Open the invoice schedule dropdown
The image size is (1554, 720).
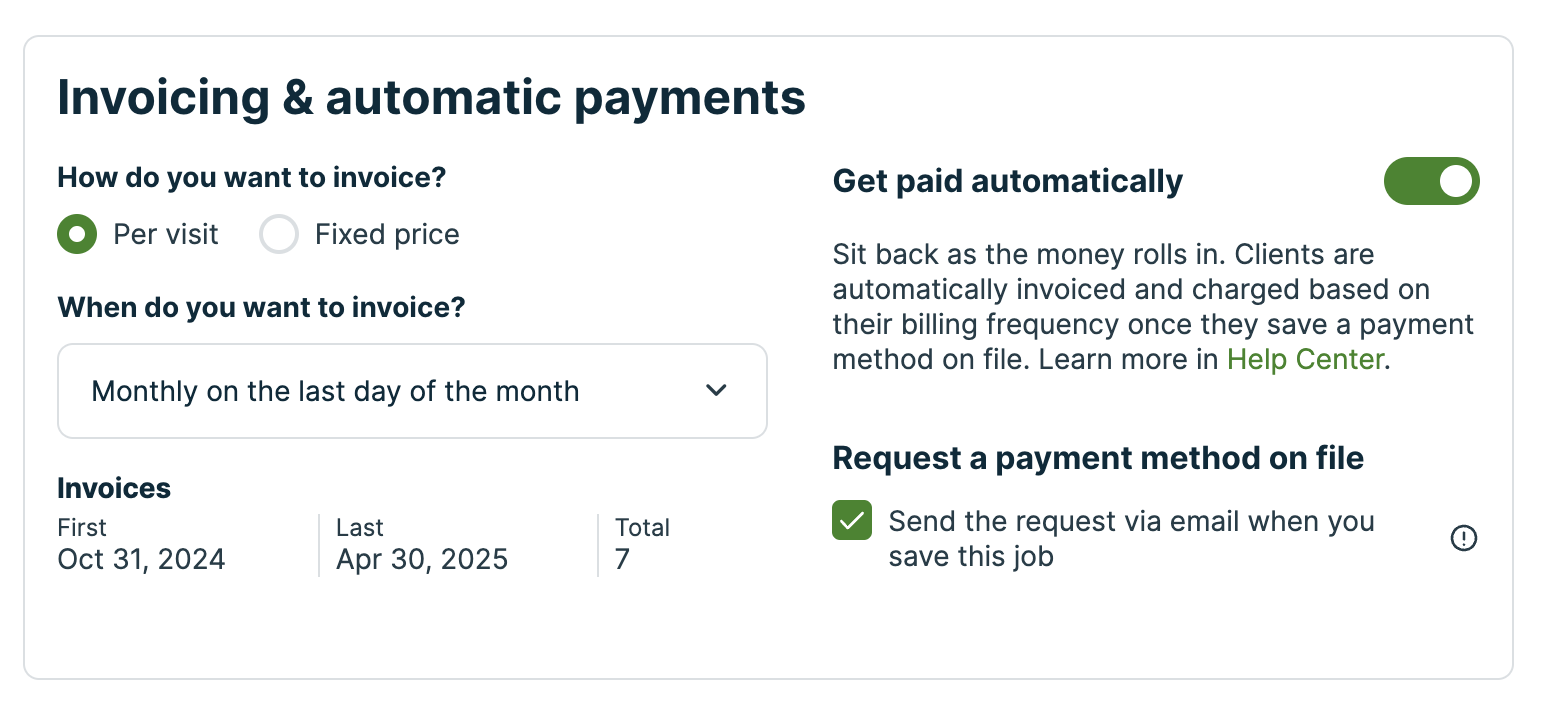tap(412, 391)
